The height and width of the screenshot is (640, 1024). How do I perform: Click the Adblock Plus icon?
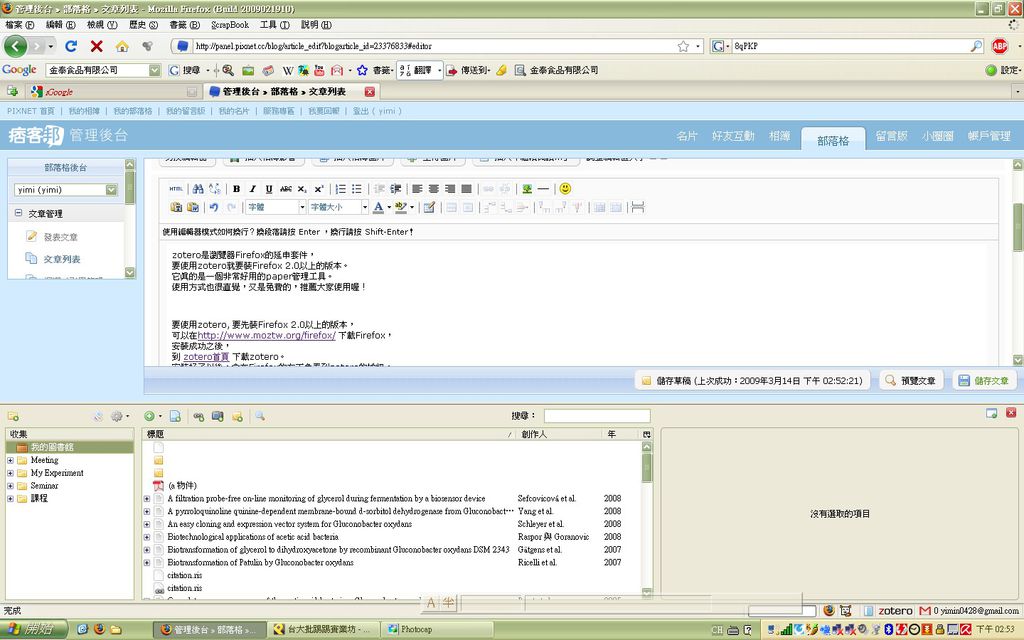(x=999, y=46)
